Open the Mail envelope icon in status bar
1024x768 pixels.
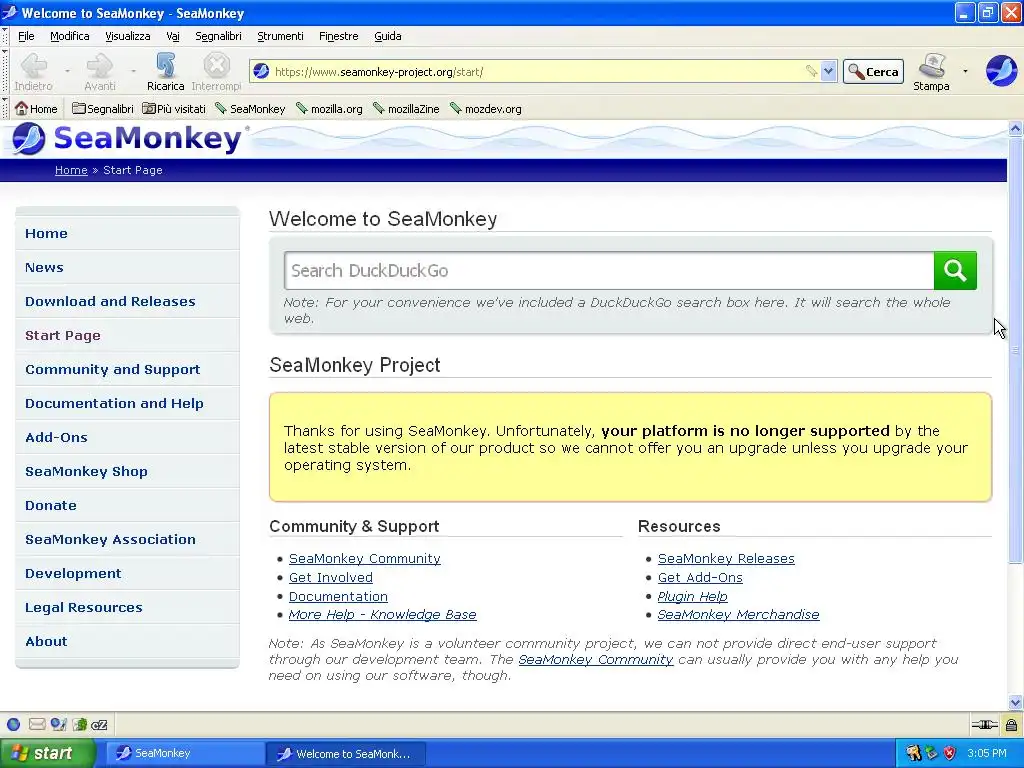coord(37,724)
